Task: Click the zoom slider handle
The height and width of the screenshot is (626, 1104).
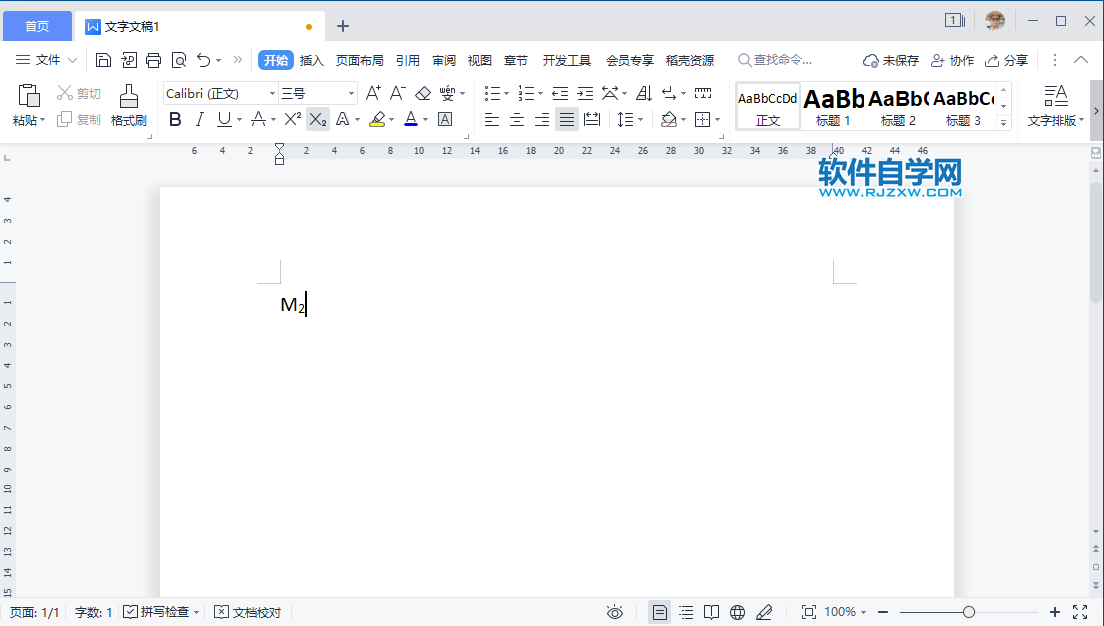Action: (x=968, y=612)
